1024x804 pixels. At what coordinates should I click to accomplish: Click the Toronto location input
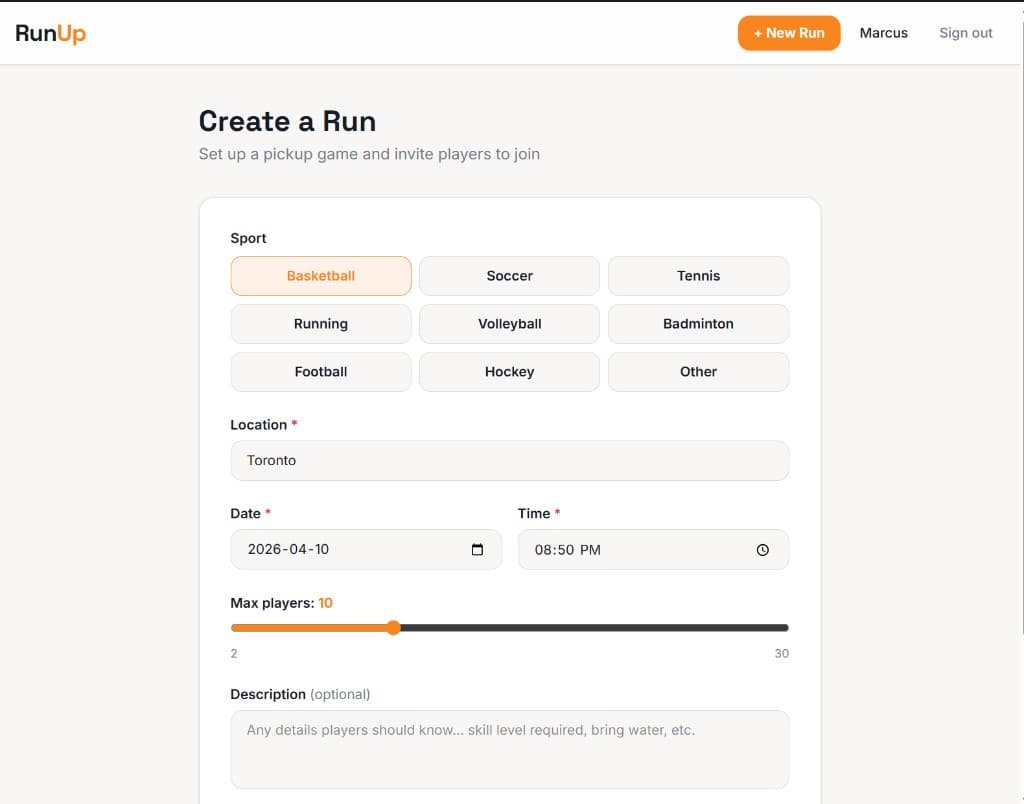coord(510,460)
